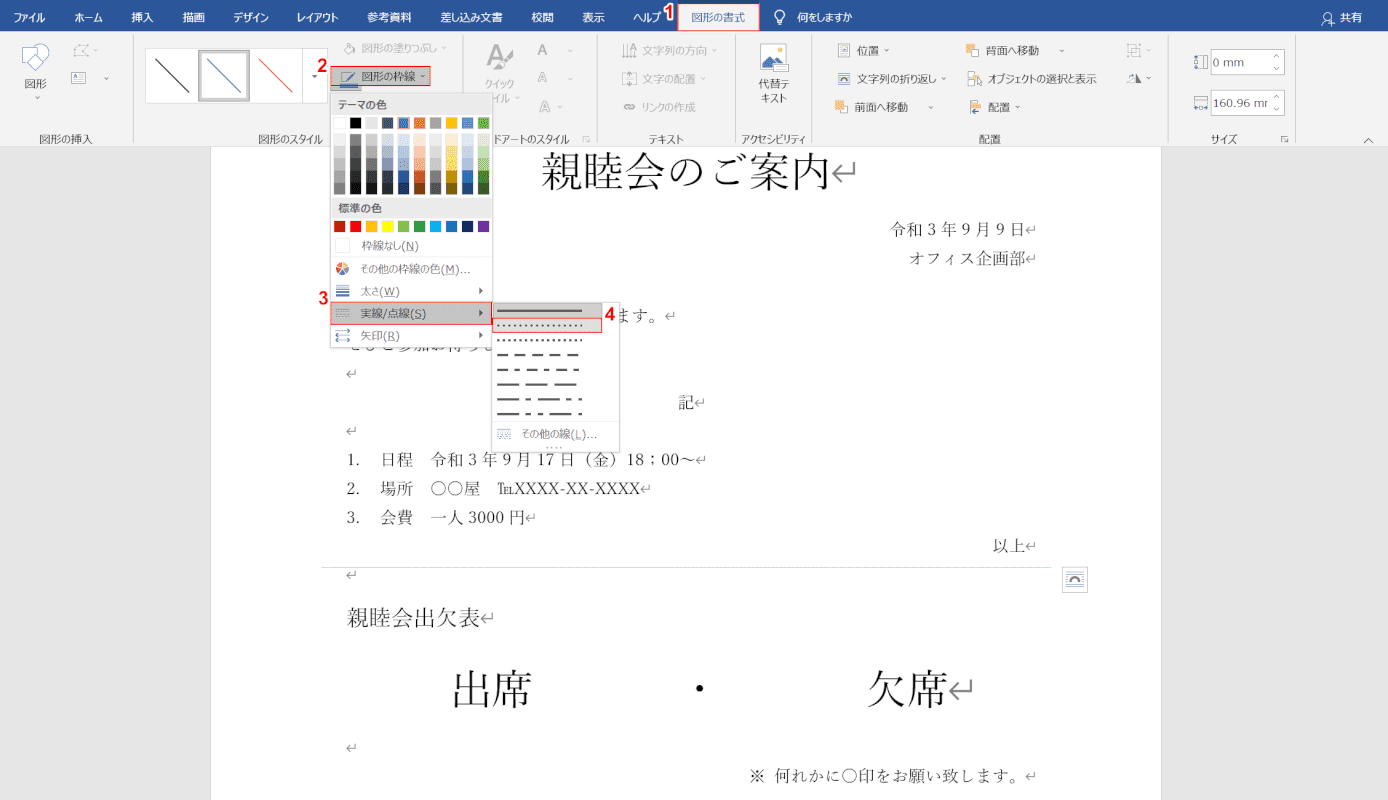The height and width of the screenshot is (800, 1388).
Task: Decrease the shape width spinner
Action: click(x=1277, y=109)
